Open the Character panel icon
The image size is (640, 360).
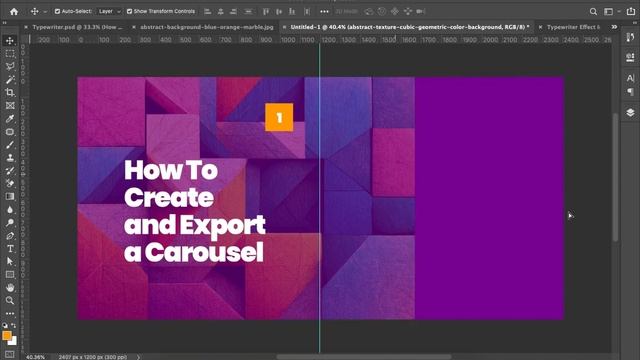[x=630, y=78]
